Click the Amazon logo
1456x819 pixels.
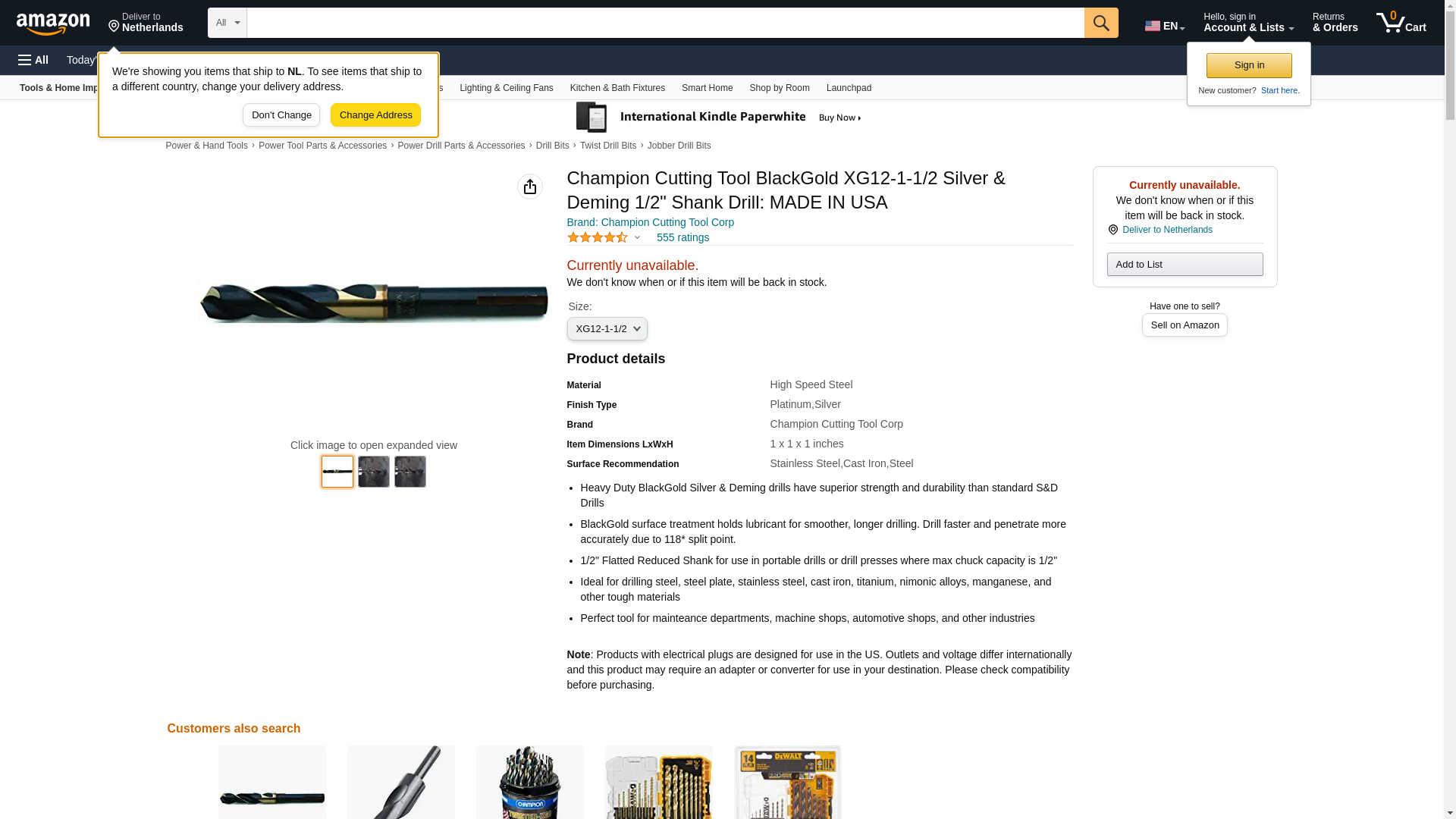[53, 24]
